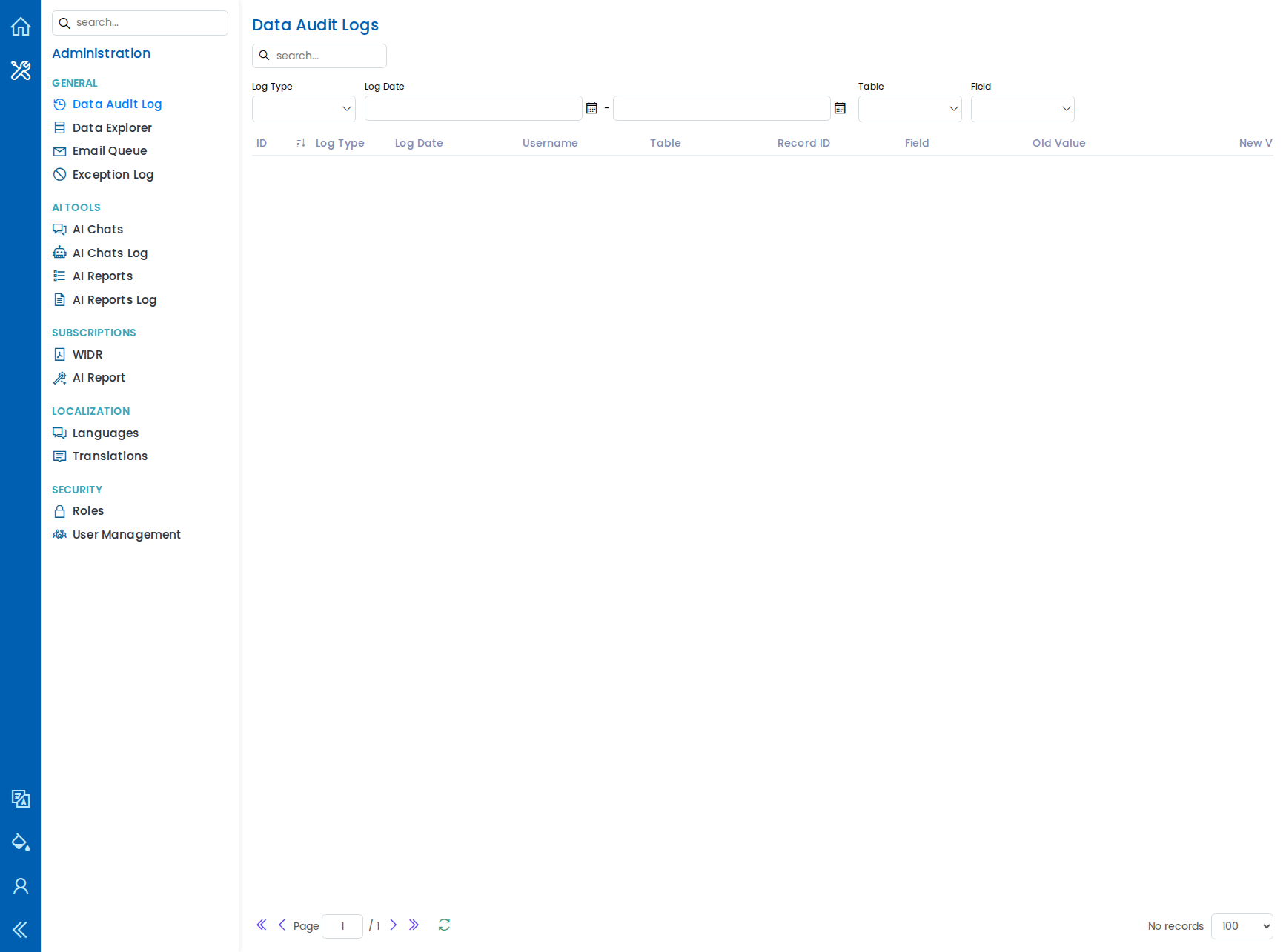Click the Log Date start input
The height and width of the screenshot is (952, 1286).
click(x=474, y=108)
